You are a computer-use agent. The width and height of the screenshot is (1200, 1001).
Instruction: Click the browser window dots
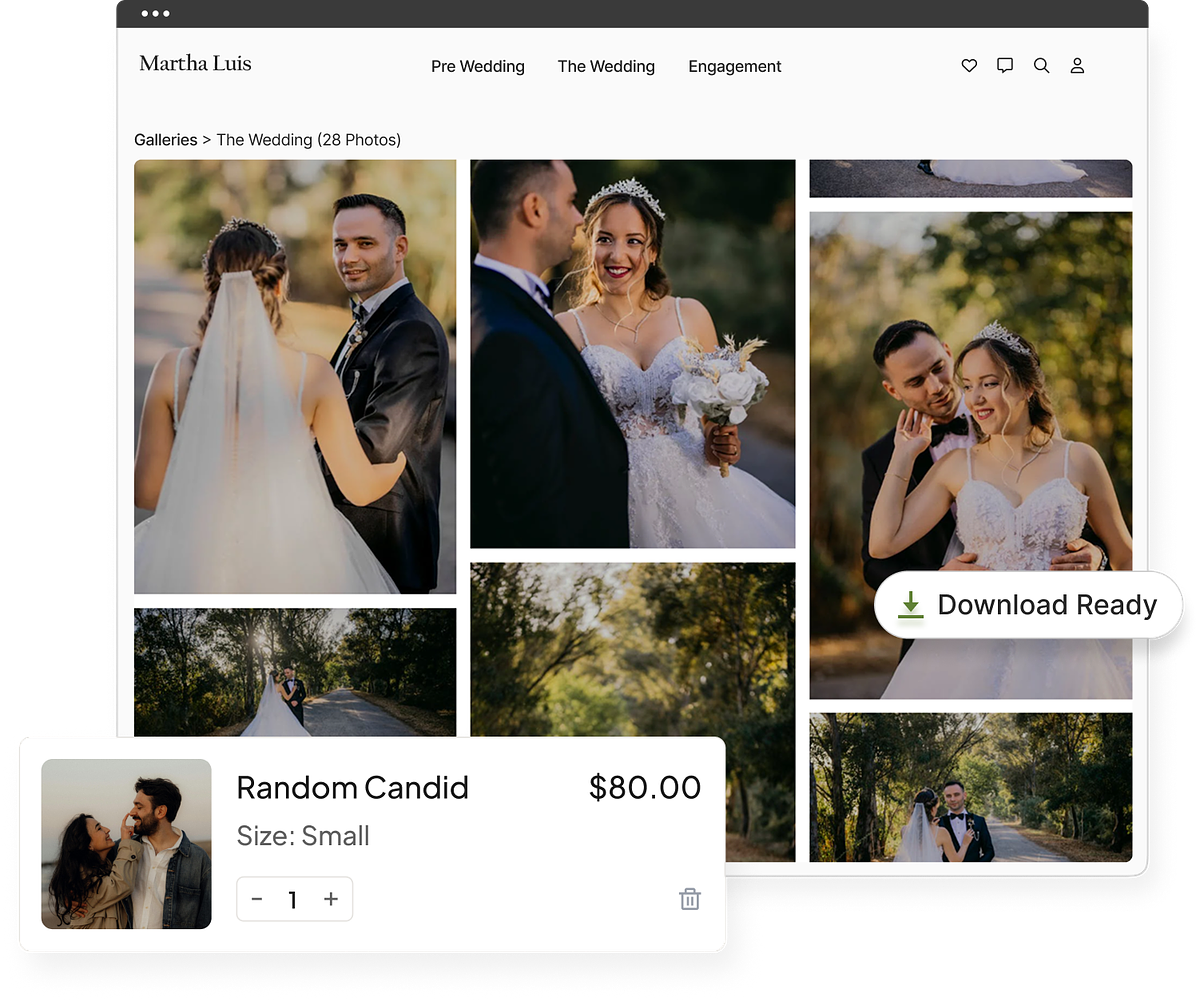pos(155,14)
